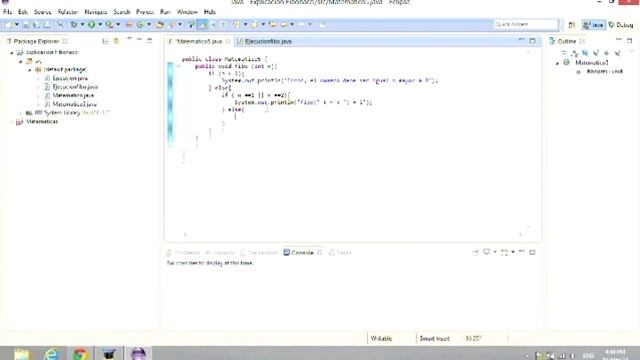Open Package Explorer view menu
The width and height of the screenshot is (640, 360).
[129, 40]
